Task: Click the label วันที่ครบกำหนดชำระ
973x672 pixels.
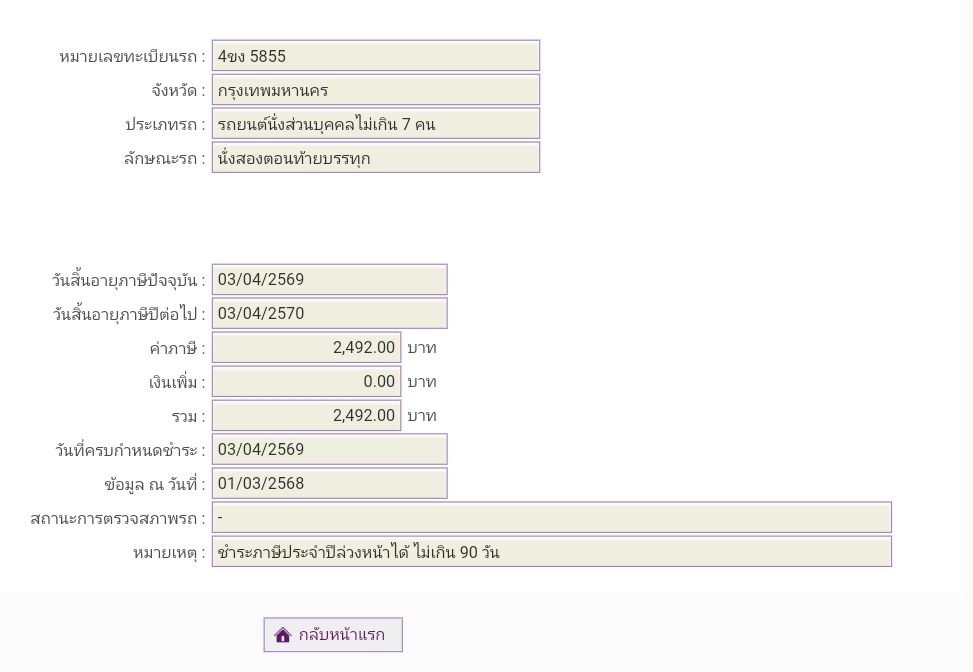Action: [x=130, y=450]
